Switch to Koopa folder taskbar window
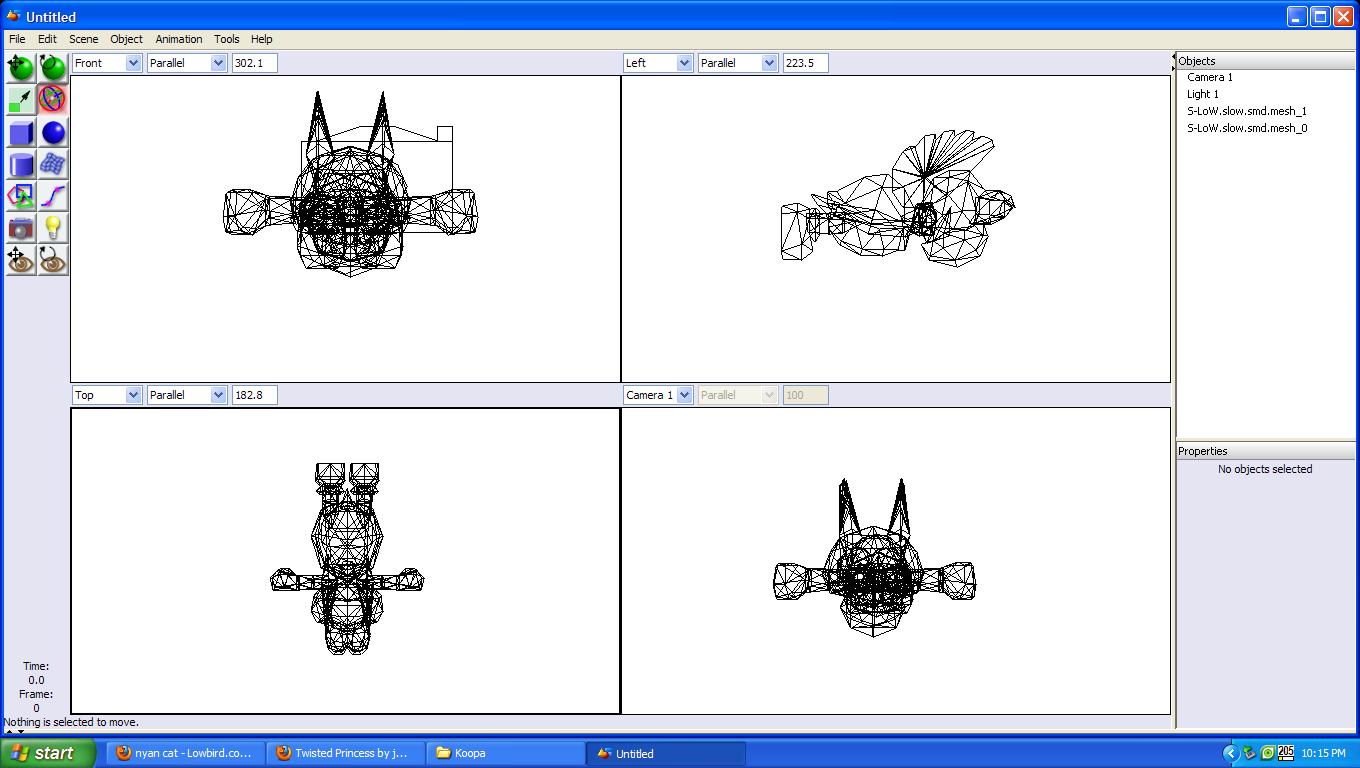The image size is (1360, 768). tap(505, 753)
